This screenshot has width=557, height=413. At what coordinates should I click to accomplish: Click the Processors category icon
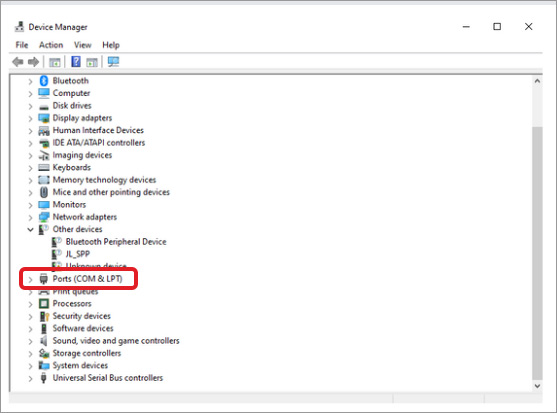point(44,304)
